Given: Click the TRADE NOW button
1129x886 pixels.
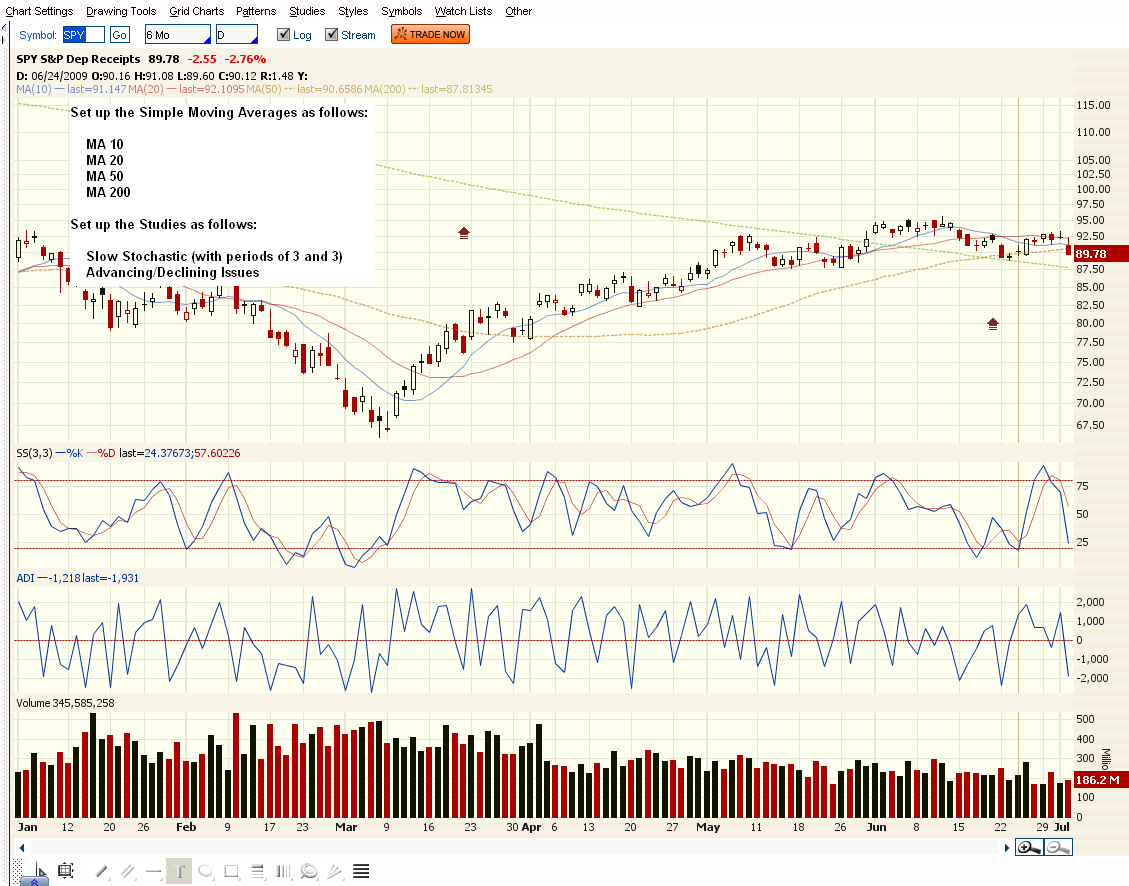Looking at the screenshot, I should [x=431, y=35].
